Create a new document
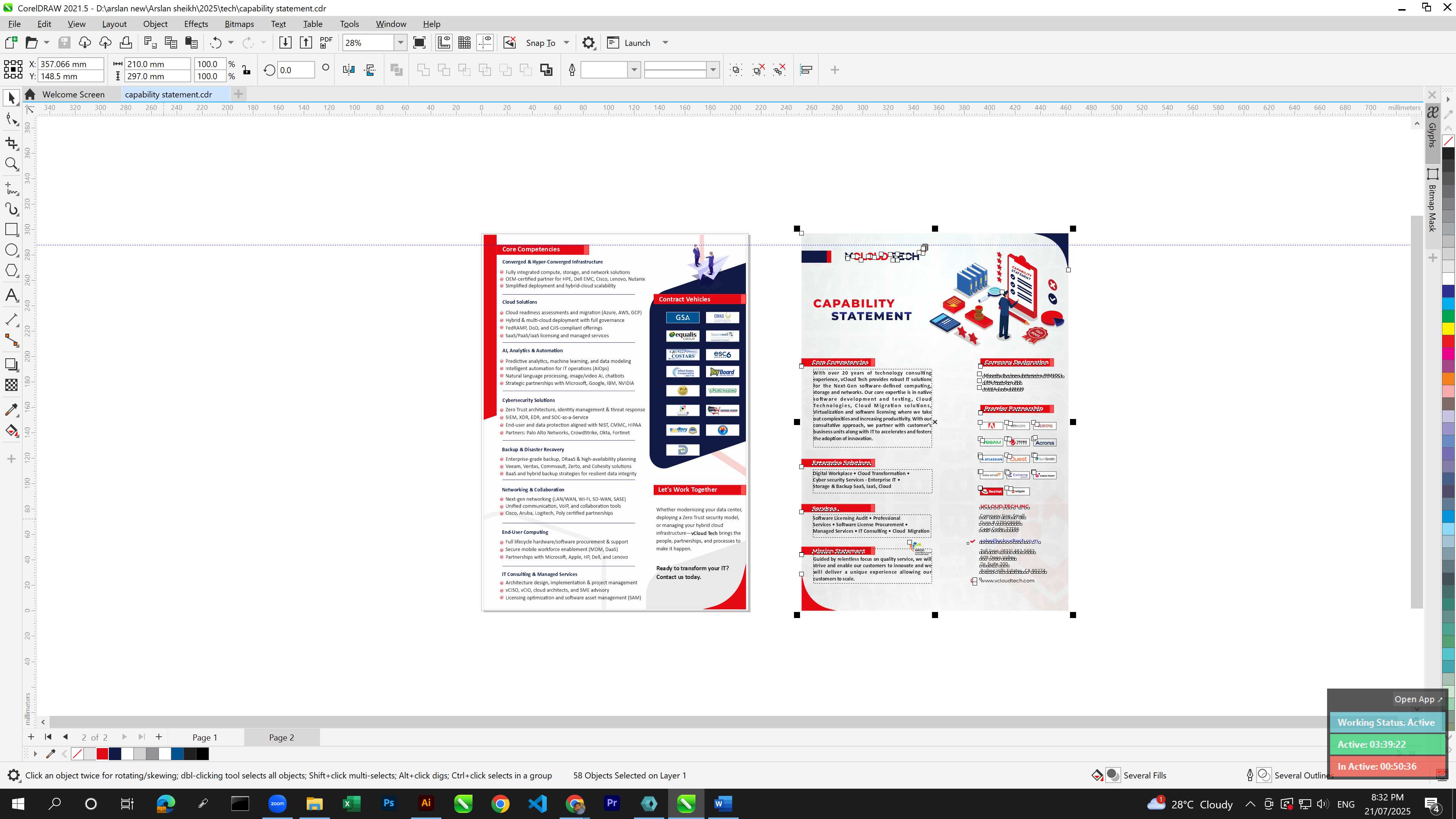 pyautogui.click(x=11, y=42)
